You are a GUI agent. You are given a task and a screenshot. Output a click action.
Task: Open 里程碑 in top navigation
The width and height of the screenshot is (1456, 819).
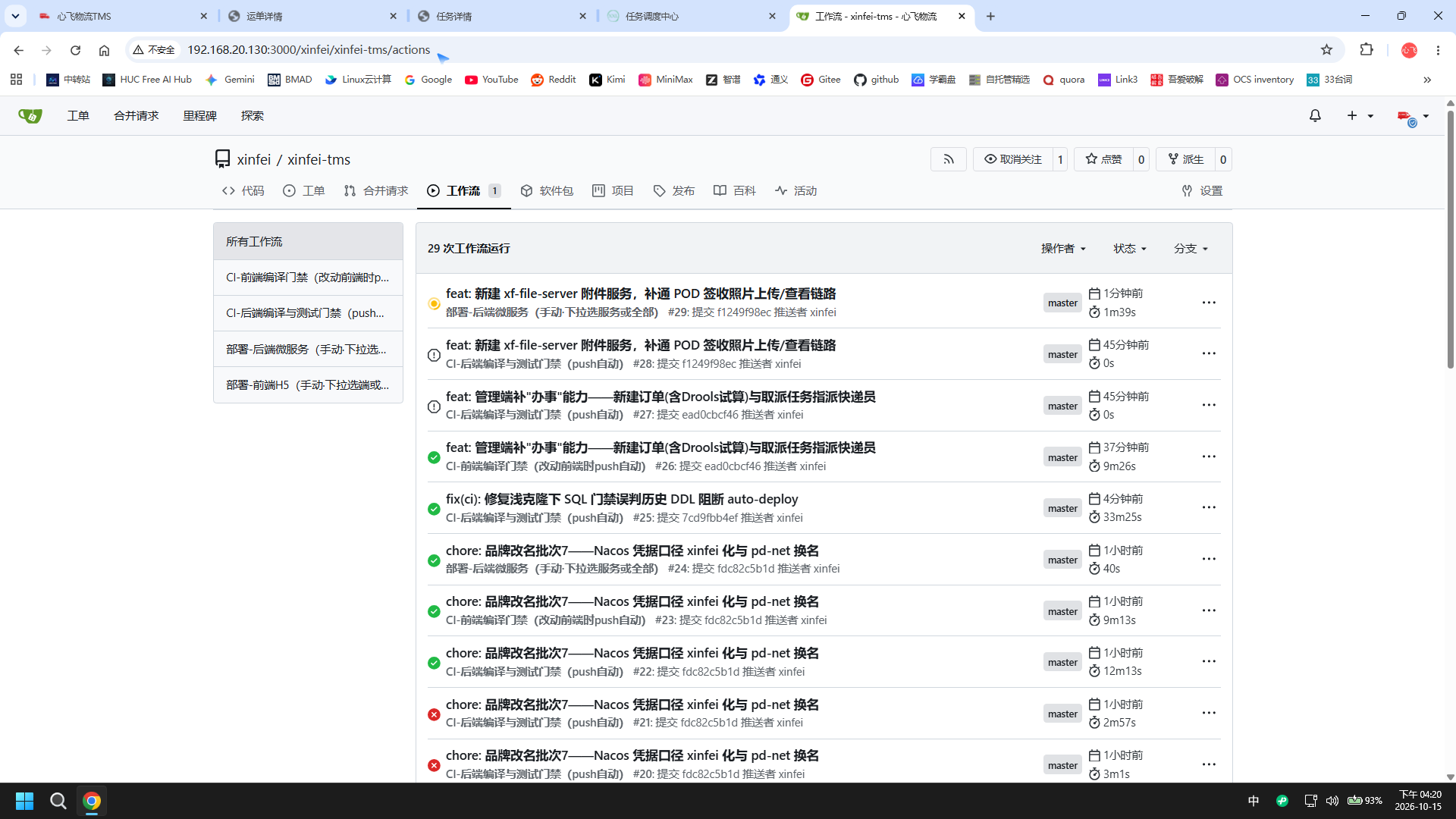click(199, 116)
